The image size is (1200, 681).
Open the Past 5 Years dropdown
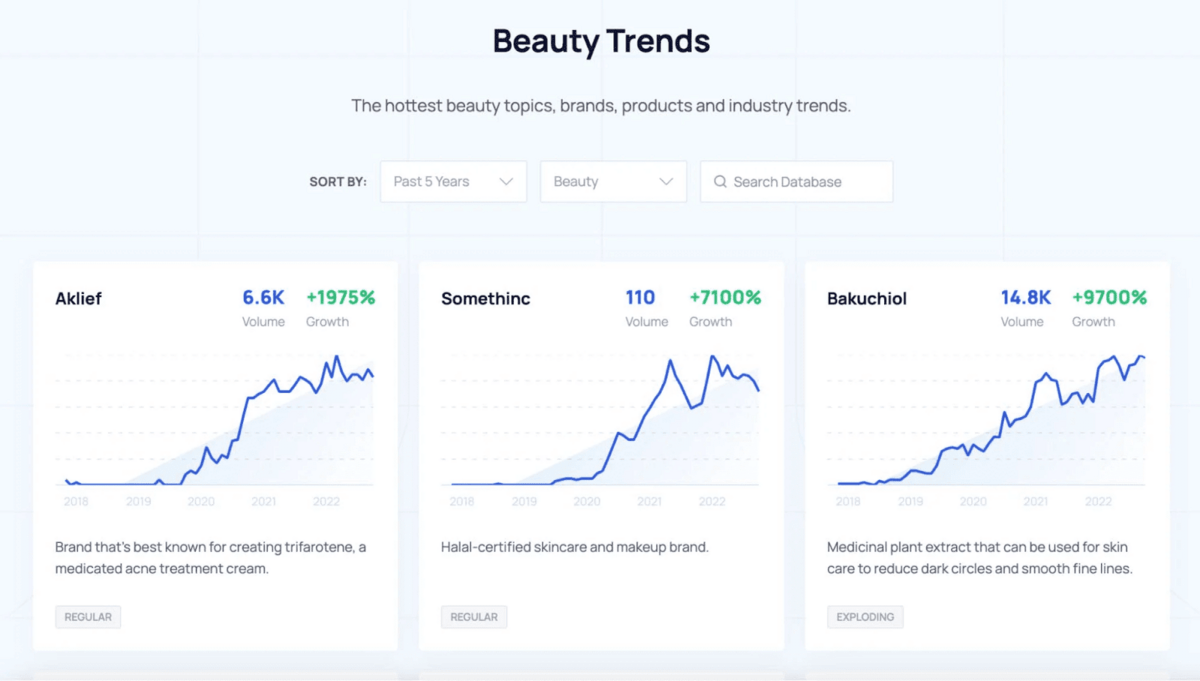point(452,182)
